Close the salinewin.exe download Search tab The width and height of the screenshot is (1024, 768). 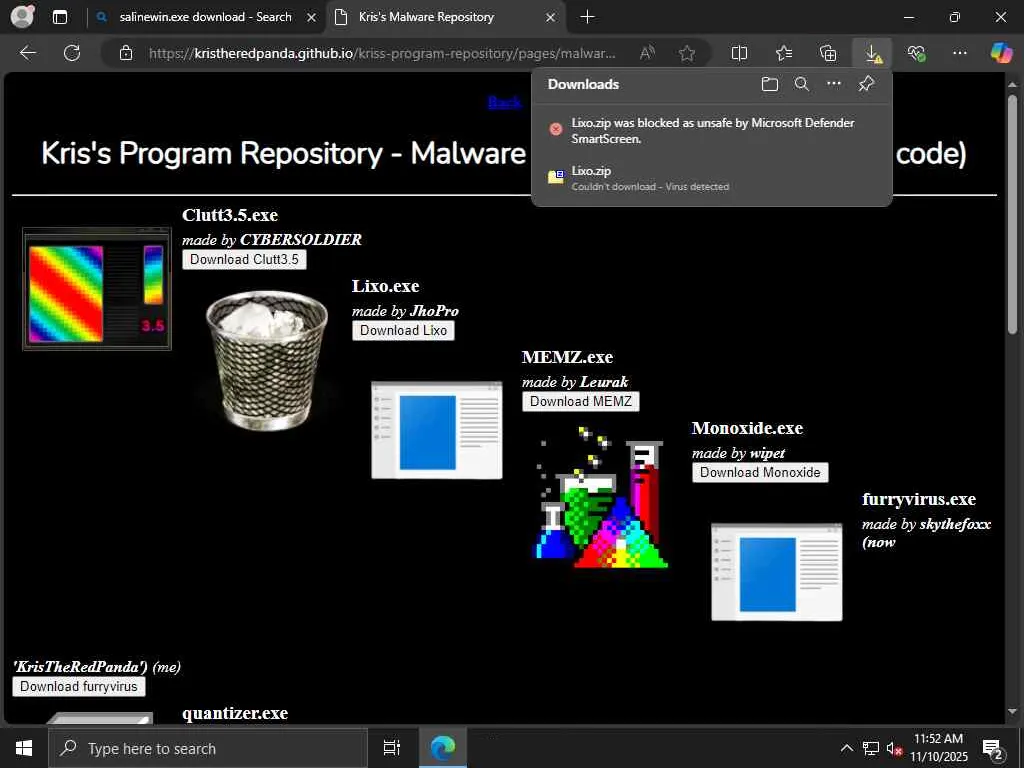point(312,17)
